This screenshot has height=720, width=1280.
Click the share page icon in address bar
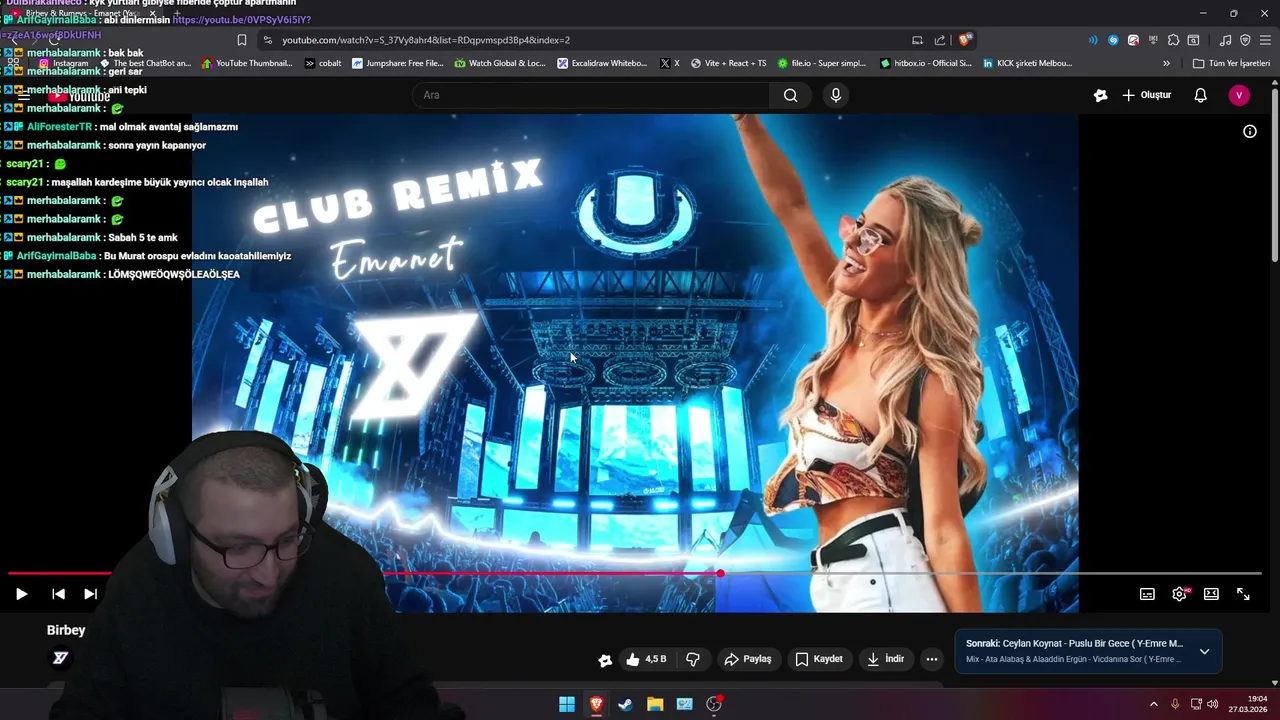(940, 40)
